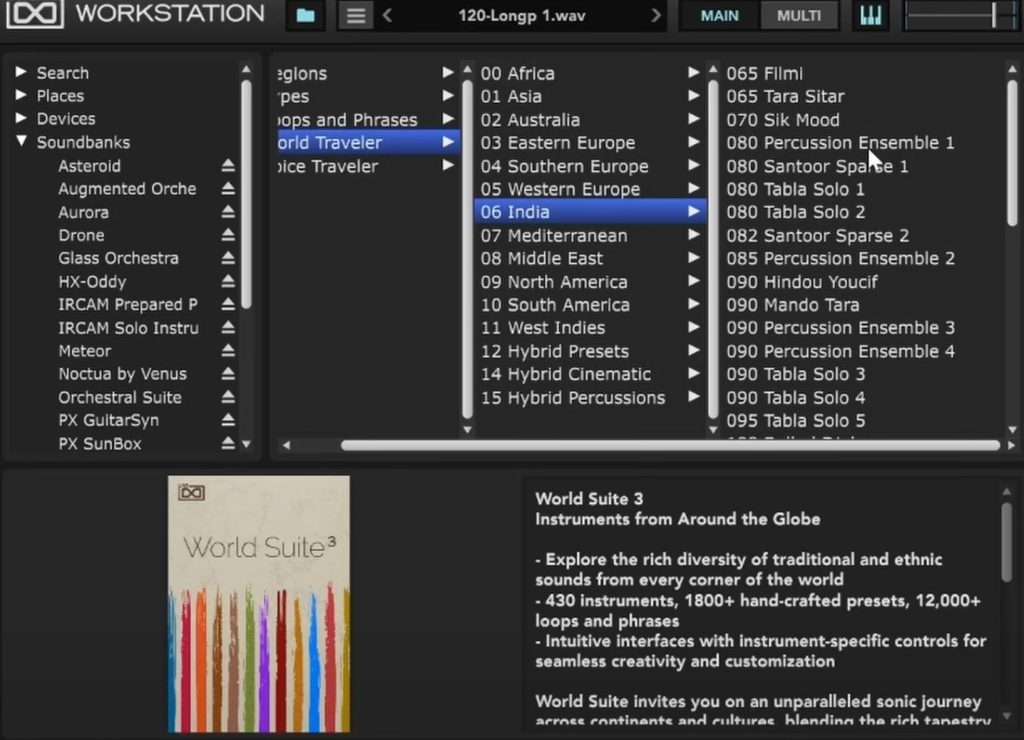Click eject icon next to Meteor
The width and height of the screenshot is (1024, 740).
(x=228, y=351)
